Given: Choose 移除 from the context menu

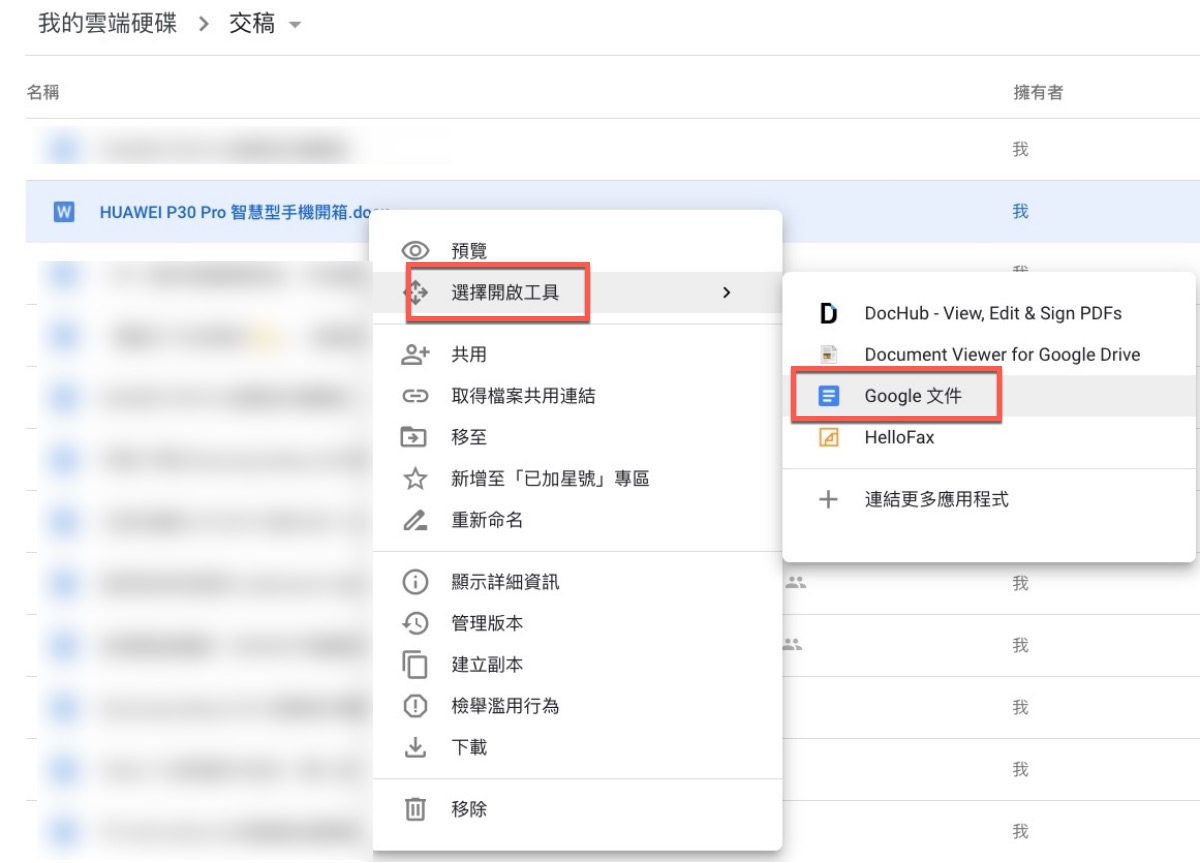Looking at the screenshot, I should click(x=577, y=809).
